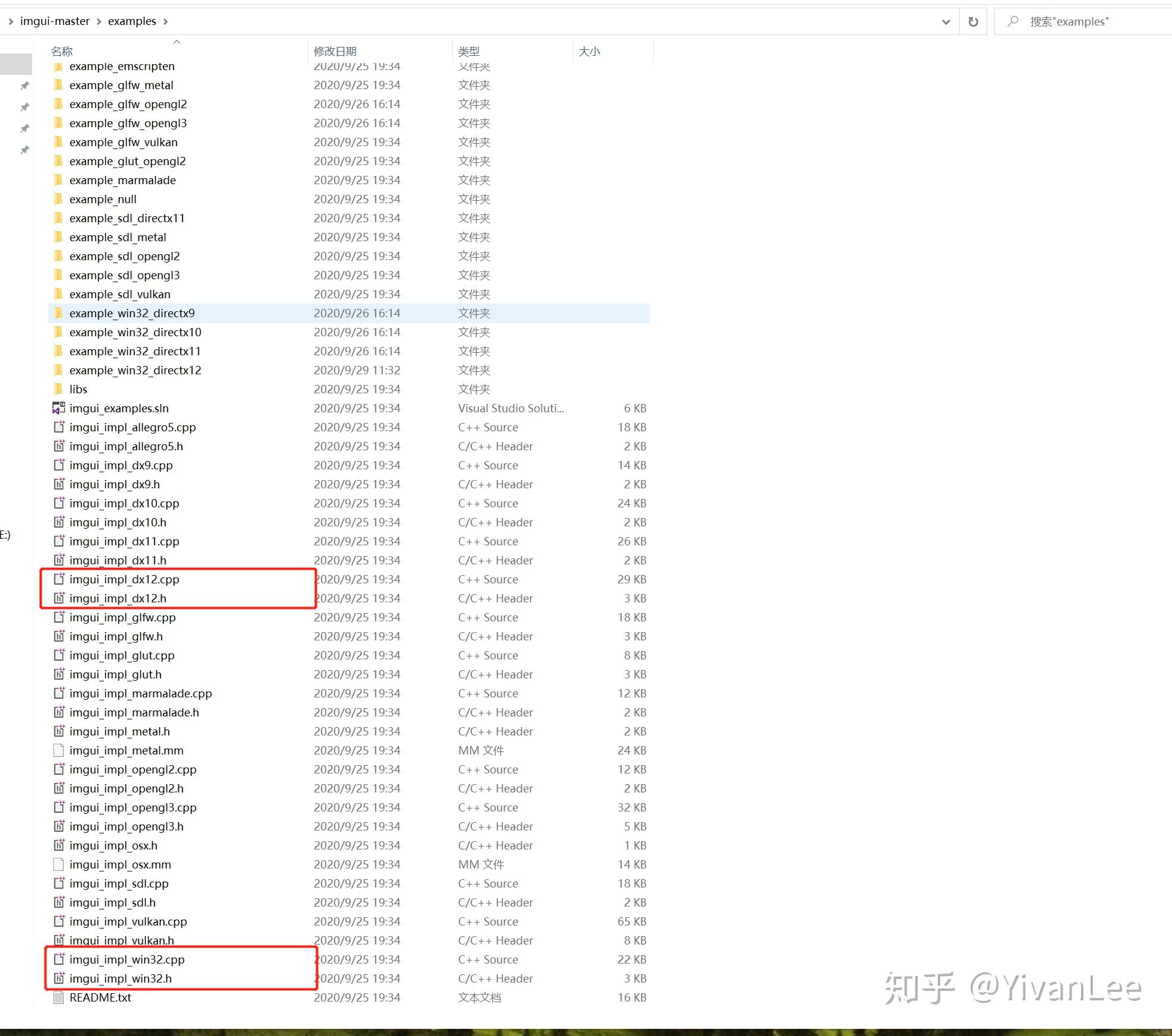Select imgui_impl_win32.cpp file

point(127,959)
